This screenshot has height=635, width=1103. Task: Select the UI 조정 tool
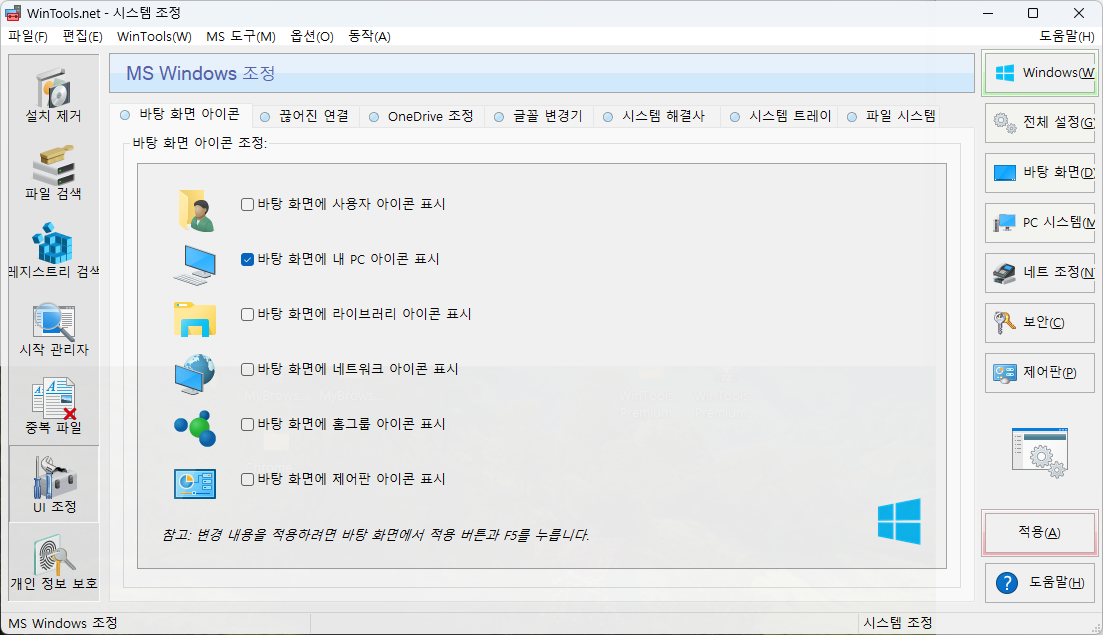pos(53,484)
